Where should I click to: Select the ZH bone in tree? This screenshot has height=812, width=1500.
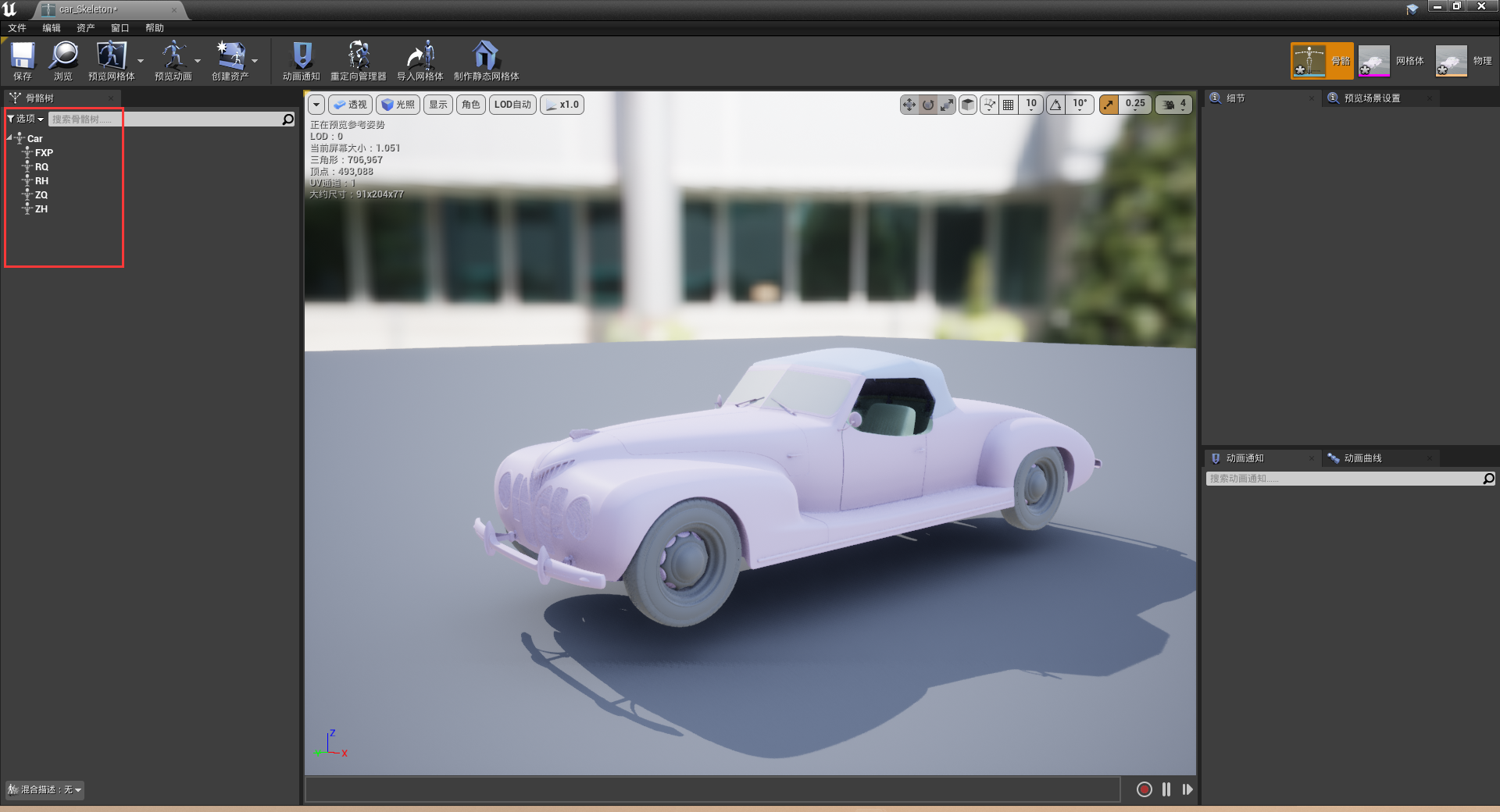coord(41,209)
